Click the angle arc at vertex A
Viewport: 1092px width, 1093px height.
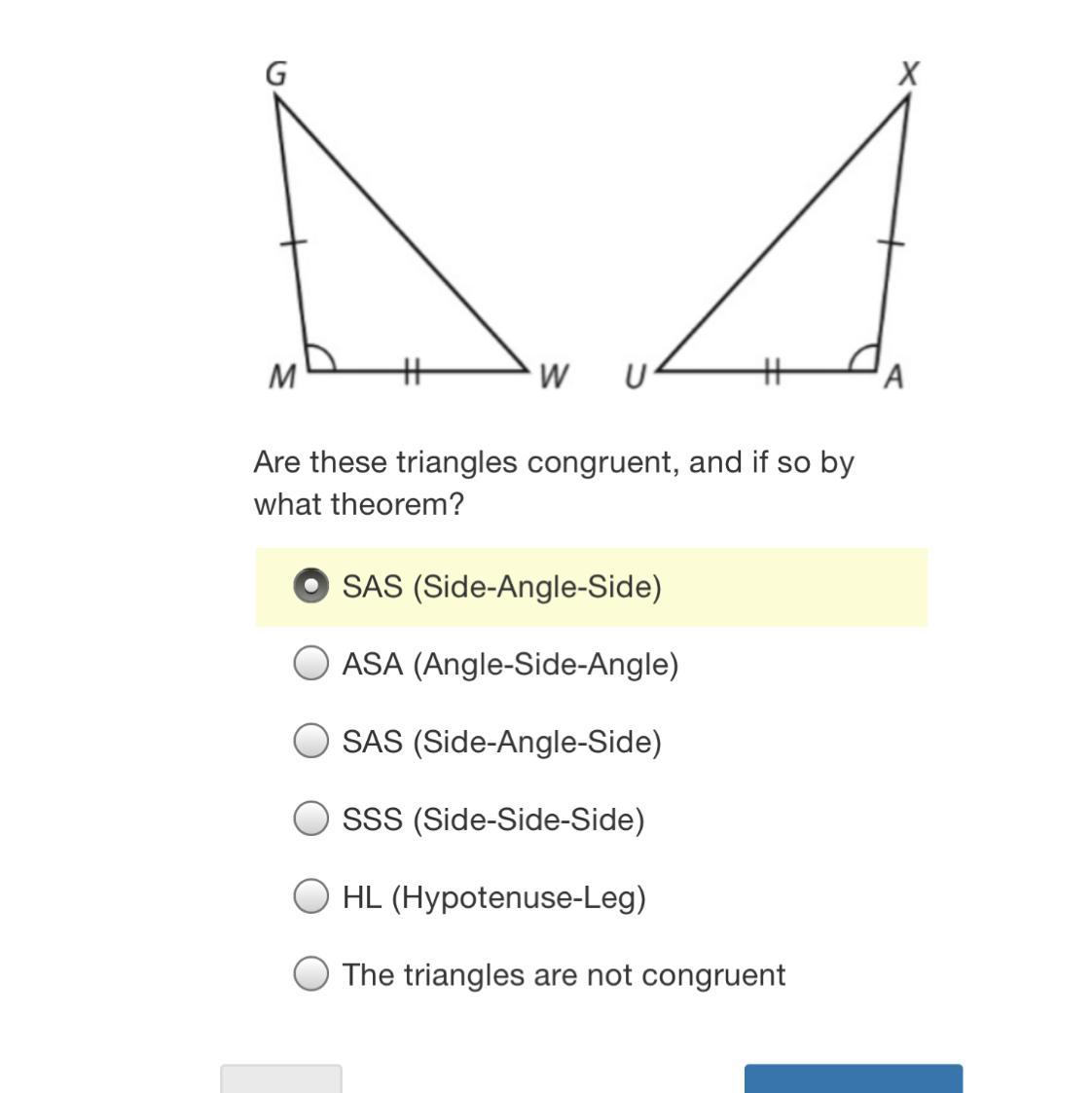coord(861,358)
